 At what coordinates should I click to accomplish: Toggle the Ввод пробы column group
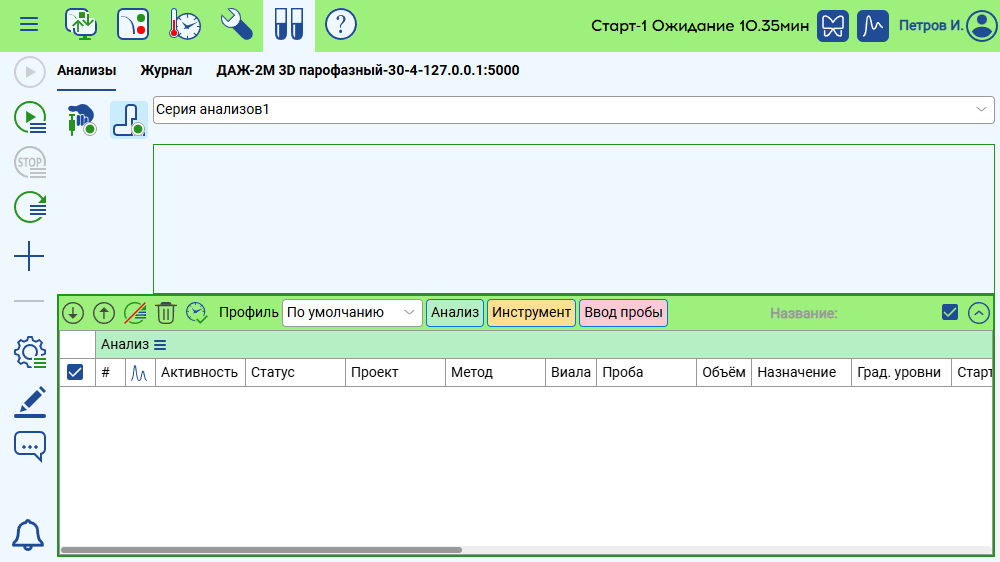click(x=623, y=313)
